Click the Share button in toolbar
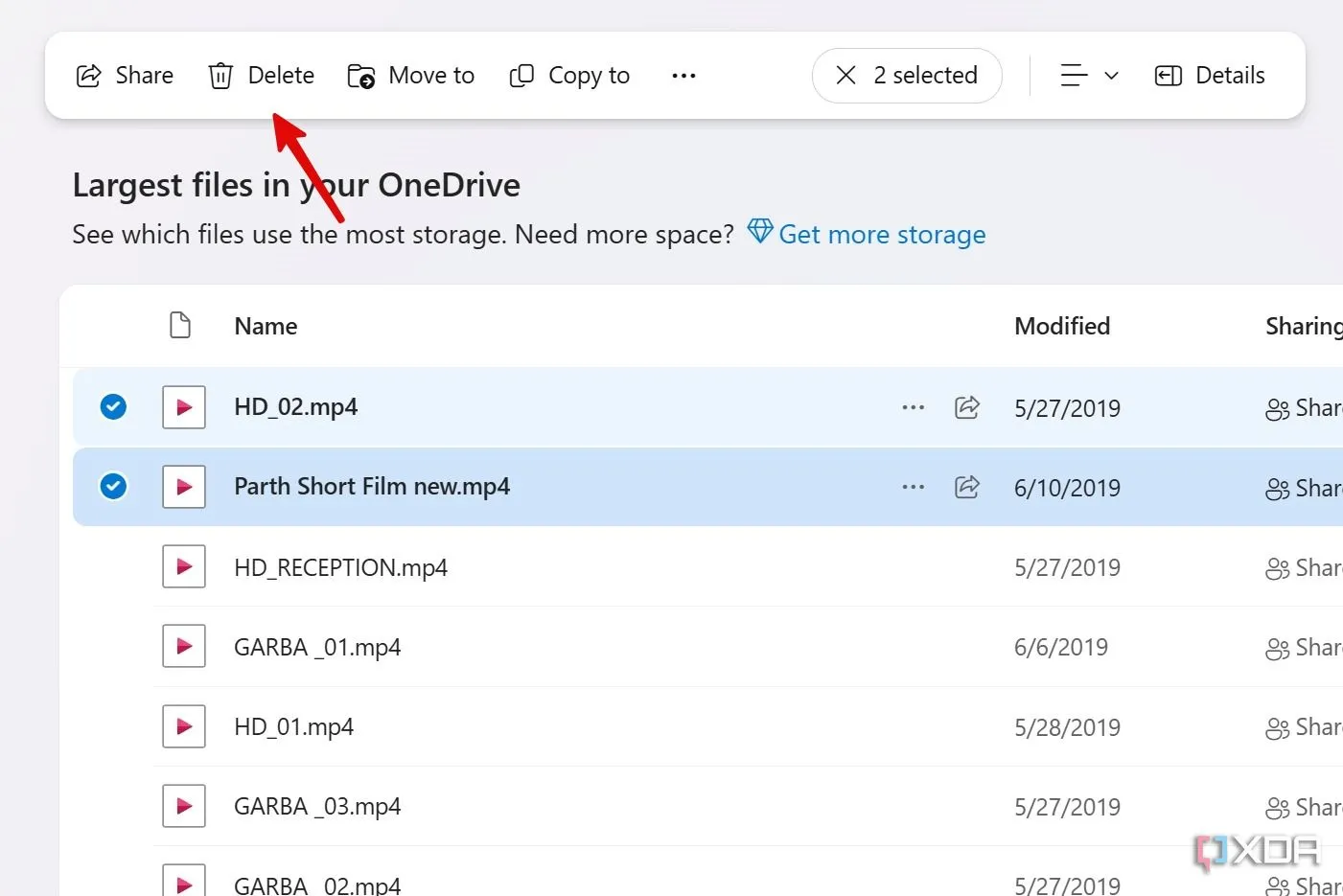Viewport: 1343px width, 896px height. pyautogui.click(x=125, y=76)
